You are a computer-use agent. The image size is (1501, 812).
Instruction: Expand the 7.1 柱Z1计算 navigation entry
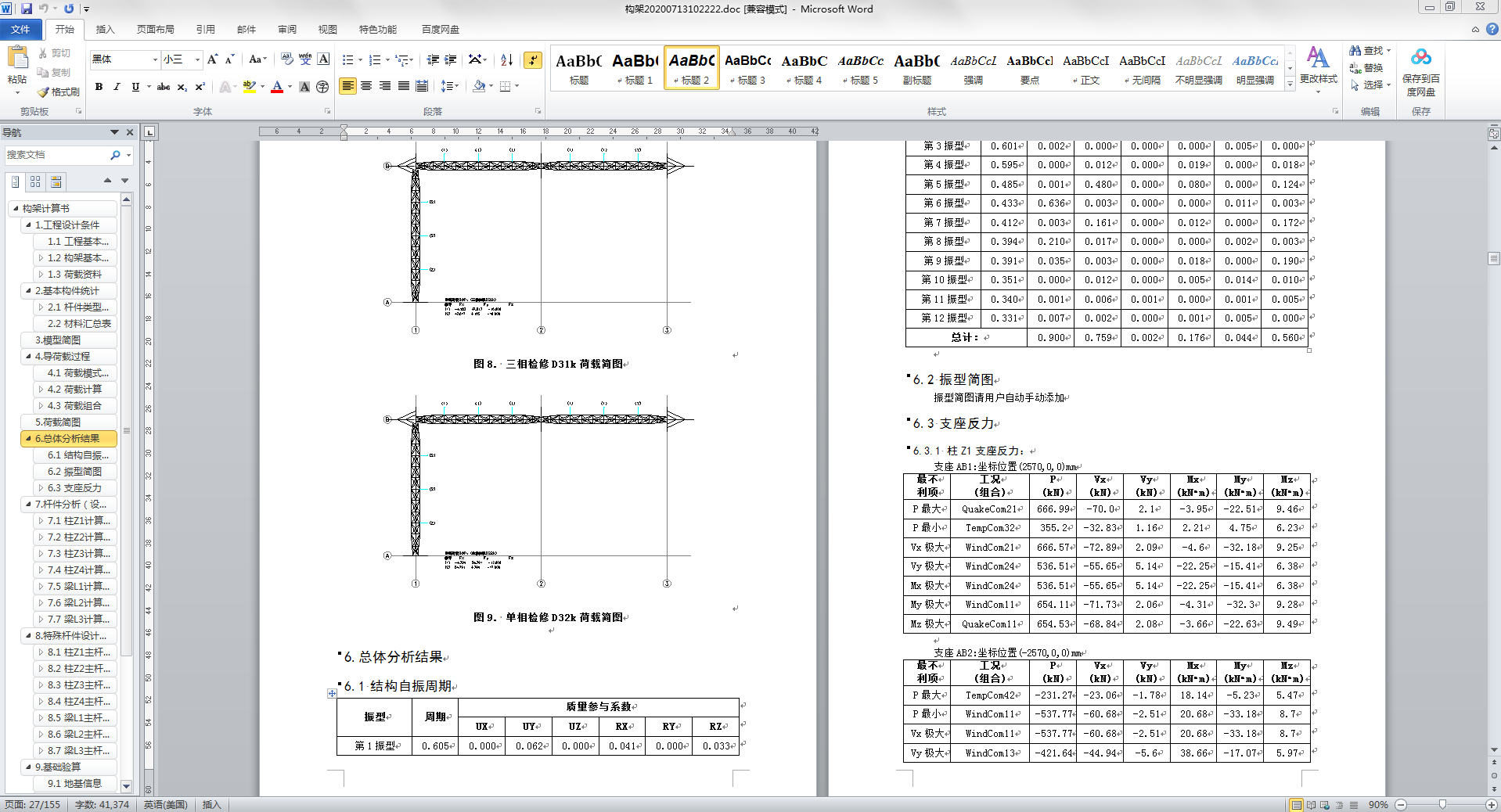click(x=41, y=521)
